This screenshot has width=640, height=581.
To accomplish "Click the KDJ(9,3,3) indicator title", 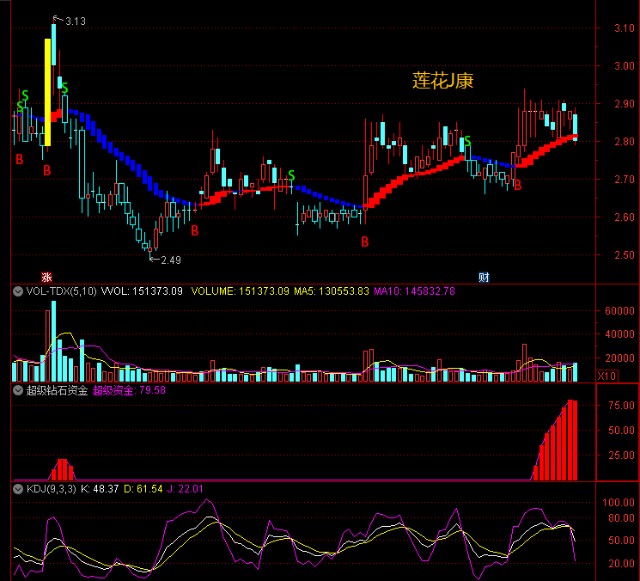I will coord(51,489).
